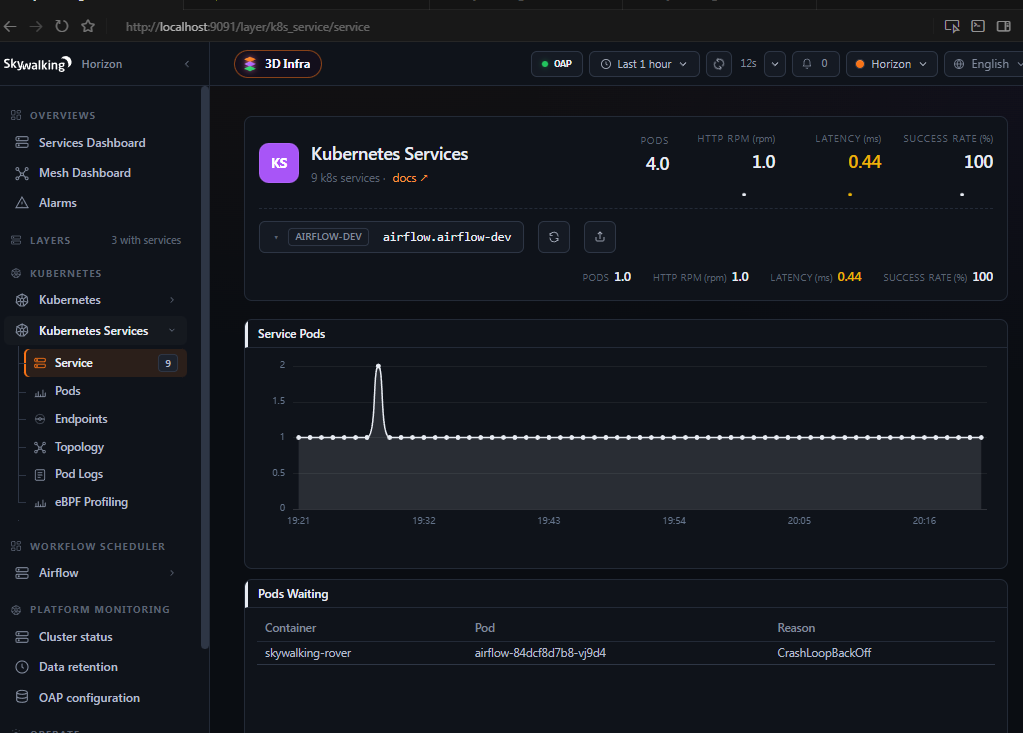Click the Data retention clock icon
The width and height of the screenshot is (1023, 733).
tap(22, 666)
